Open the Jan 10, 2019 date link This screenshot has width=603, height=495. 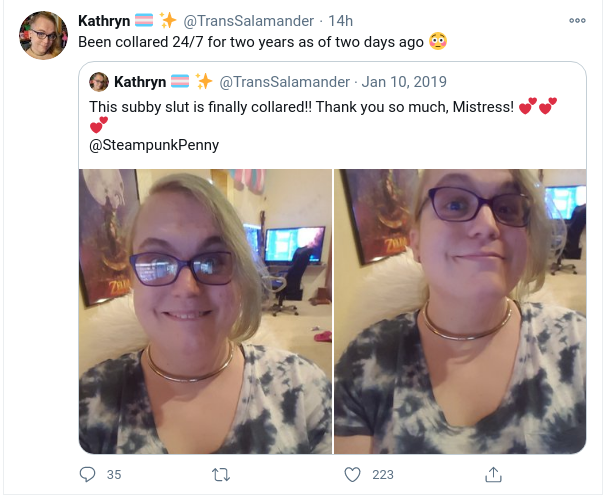(x=404, y=82)
